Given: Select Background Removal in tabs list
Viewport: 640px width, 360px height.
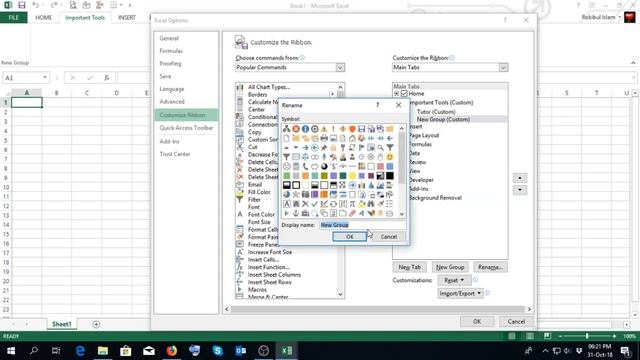Looking at the screenshot, I should [x=435, y=198].
